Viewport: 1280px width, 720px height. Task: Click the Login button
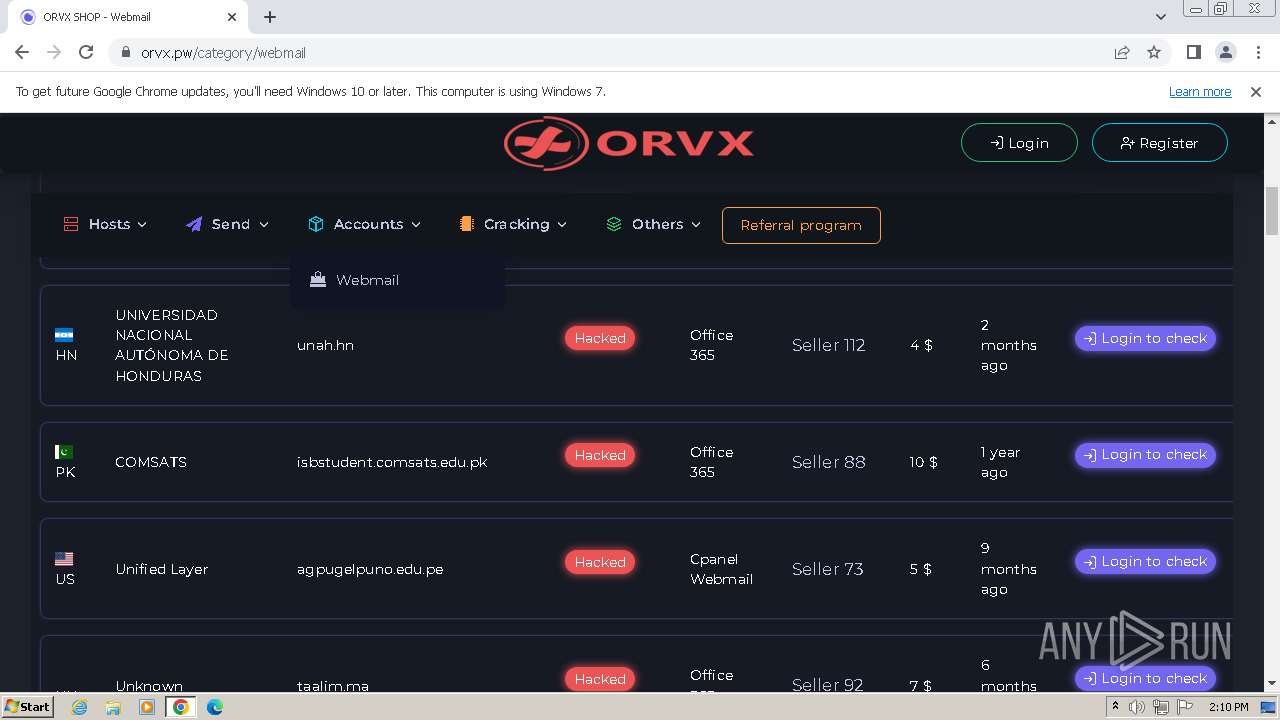(x=1019, y=143)
